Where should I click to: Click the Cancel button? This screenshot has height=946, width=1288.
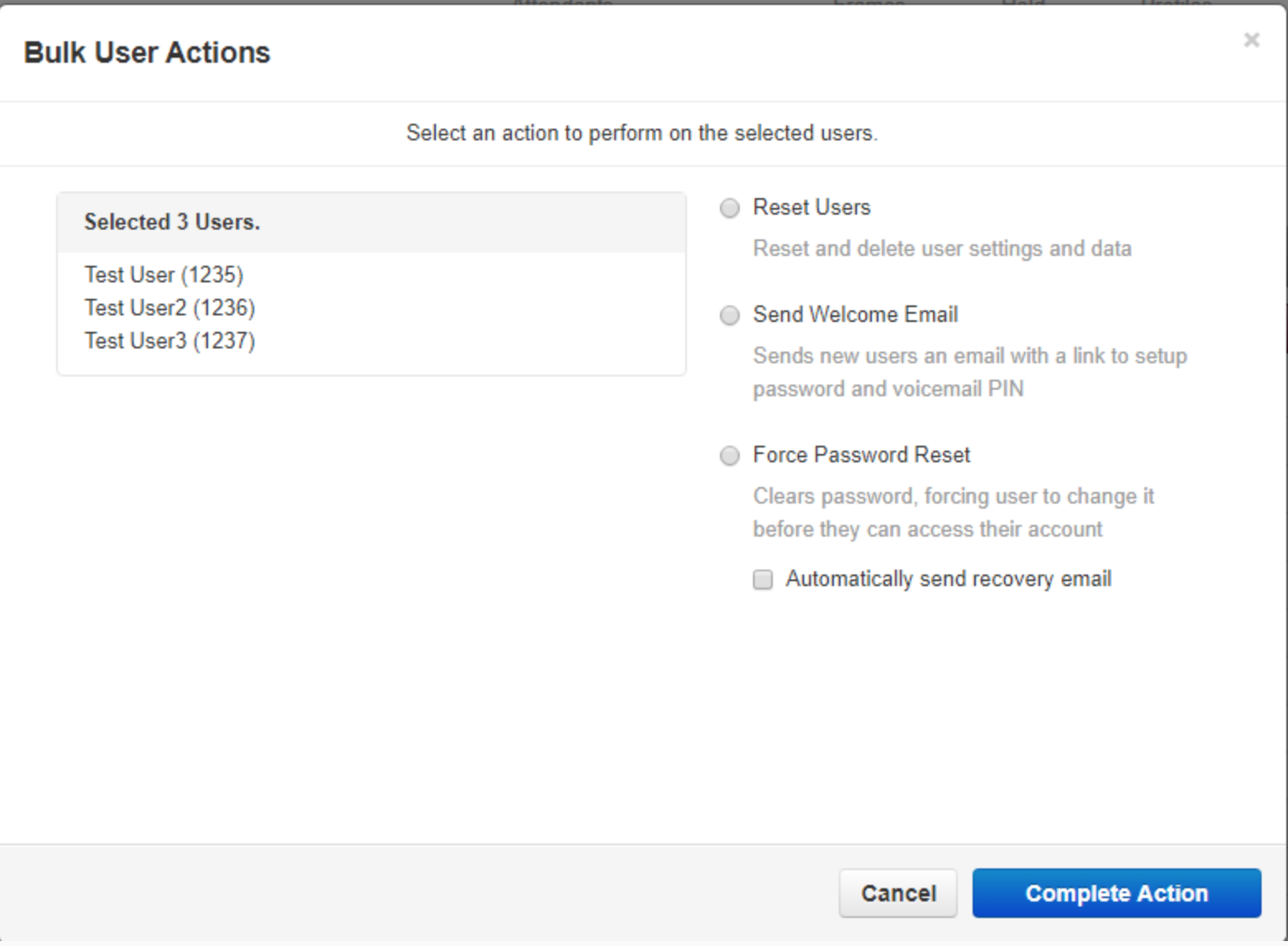pyautogui.click(x=897, y=893)
